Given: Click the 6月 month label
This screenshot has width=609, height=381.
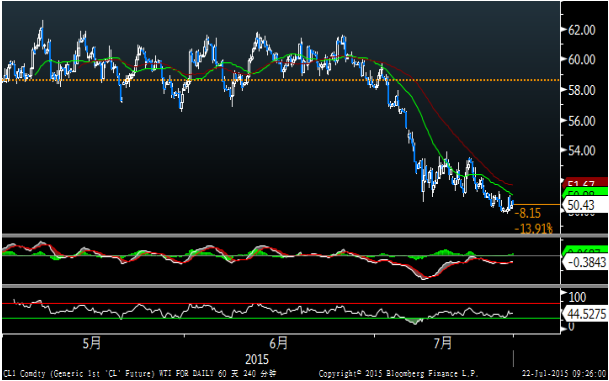Looking at the screenshot, I should tap(278, 343).
